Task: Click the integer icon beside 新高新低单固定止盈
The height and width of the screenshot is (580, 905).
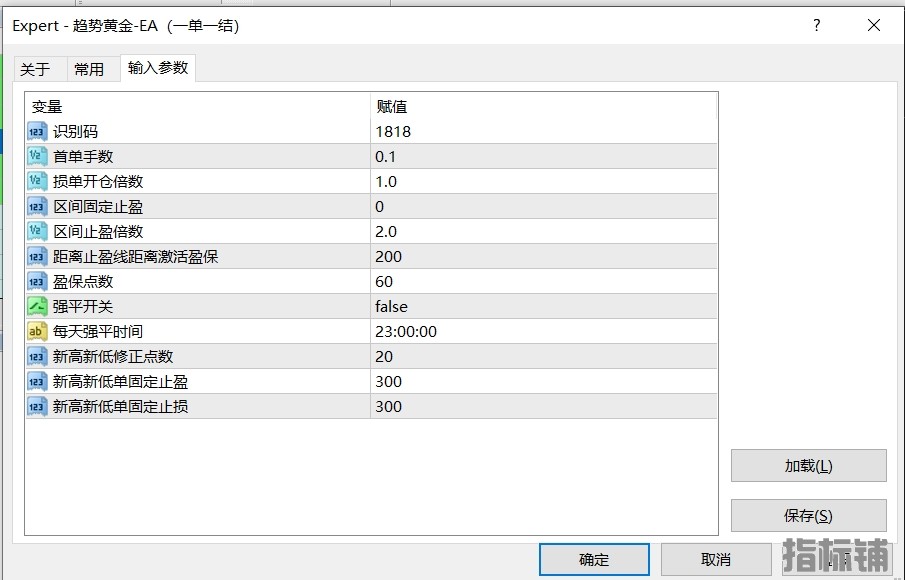Action: coord(37,381)
